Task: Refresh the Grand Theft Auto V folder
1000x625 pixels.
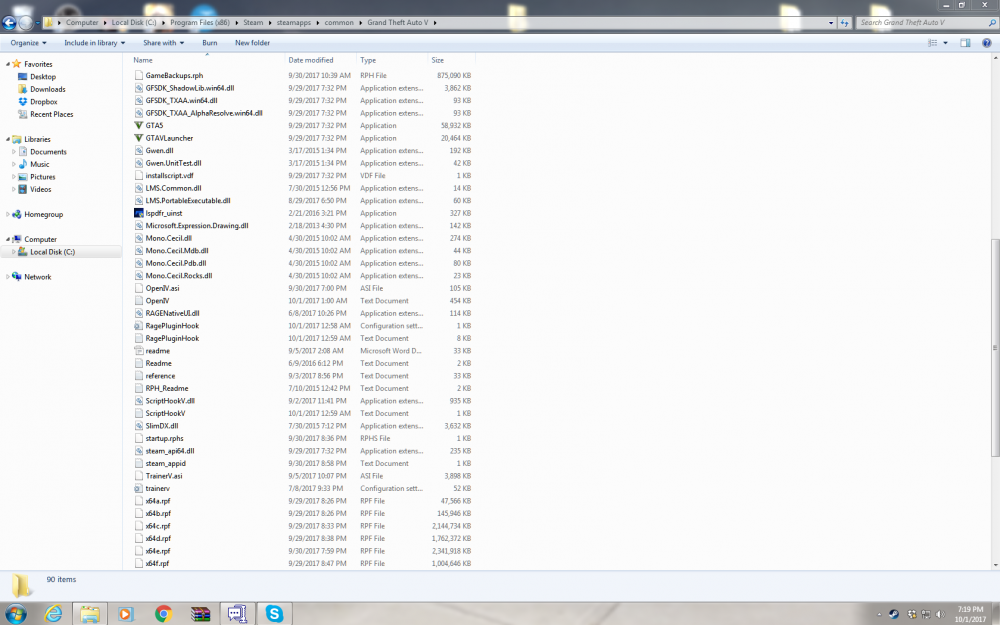Action: (844, 23)
